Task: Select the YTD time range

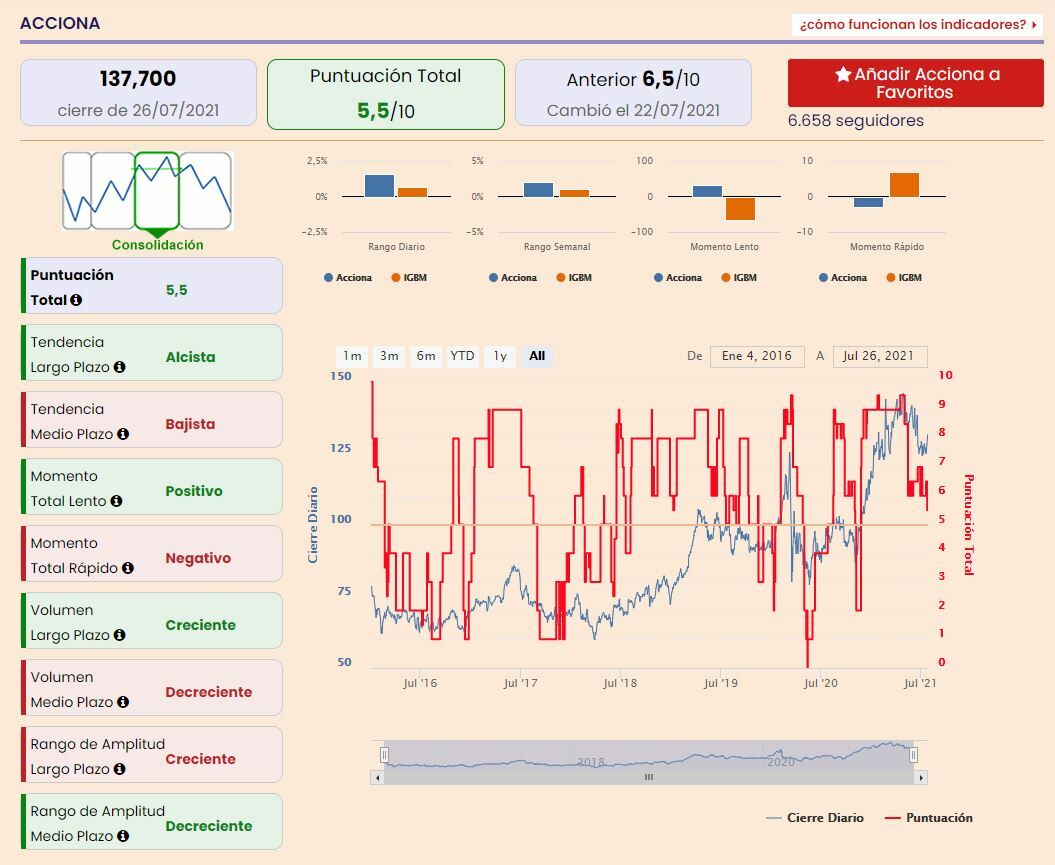Action: tap(462, 356)
